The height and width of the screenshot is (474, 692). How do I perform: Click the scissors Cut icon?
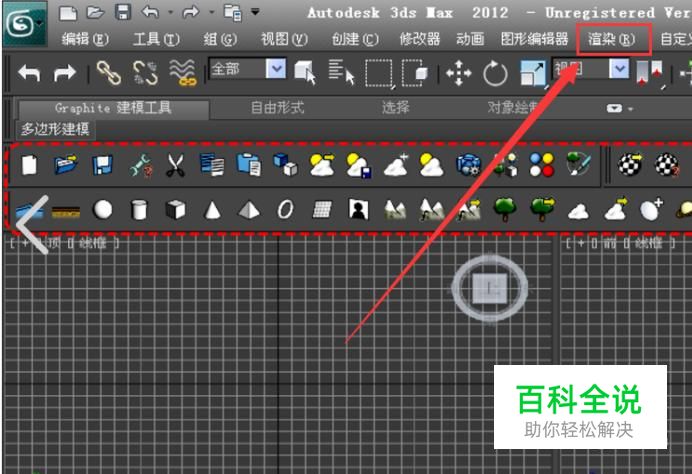click(175, 166)
